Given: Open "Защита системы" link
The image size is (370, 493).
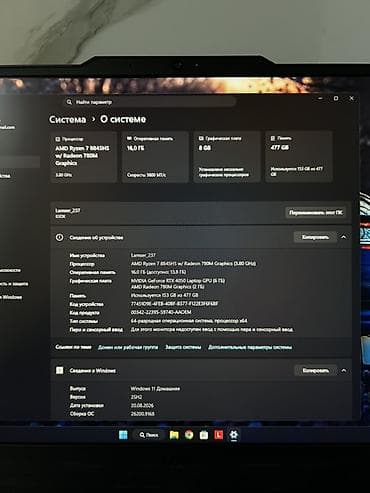Looking at the screenshot, I should (x=183, y=347).
